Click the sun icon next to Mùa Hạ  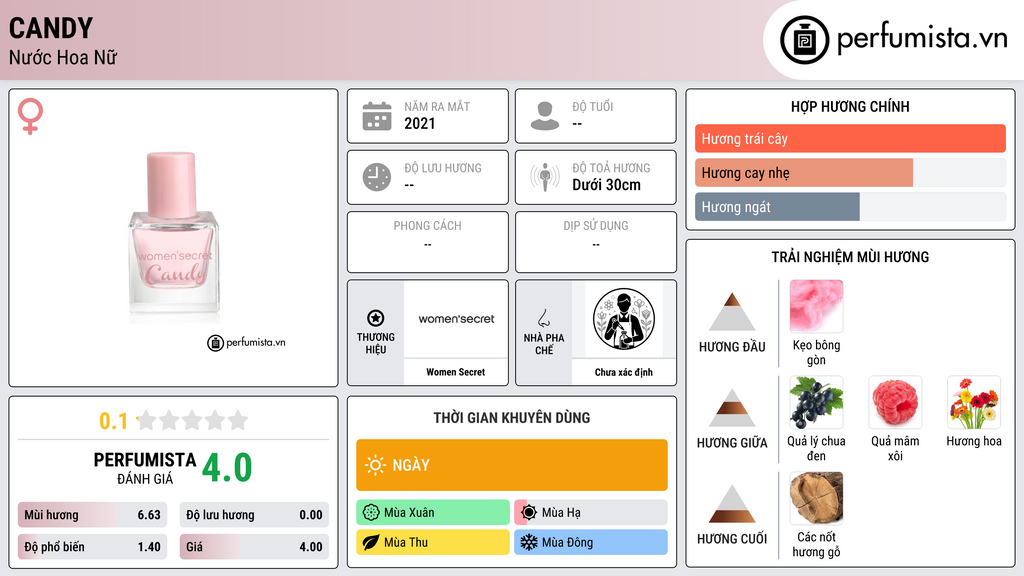(x=529, y=513)
